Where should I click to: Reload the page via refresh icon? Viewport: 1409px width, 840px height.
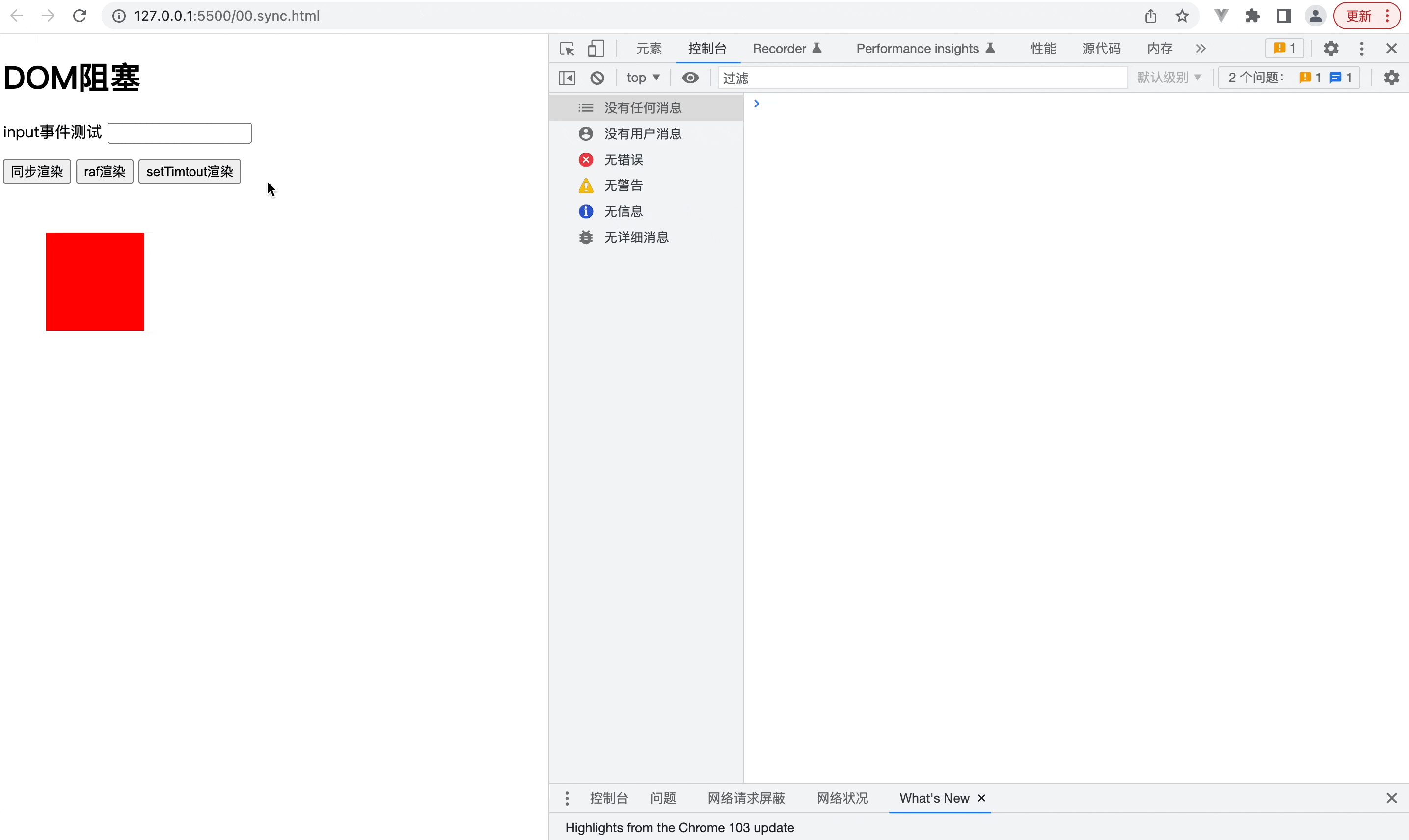pos(80,16)
